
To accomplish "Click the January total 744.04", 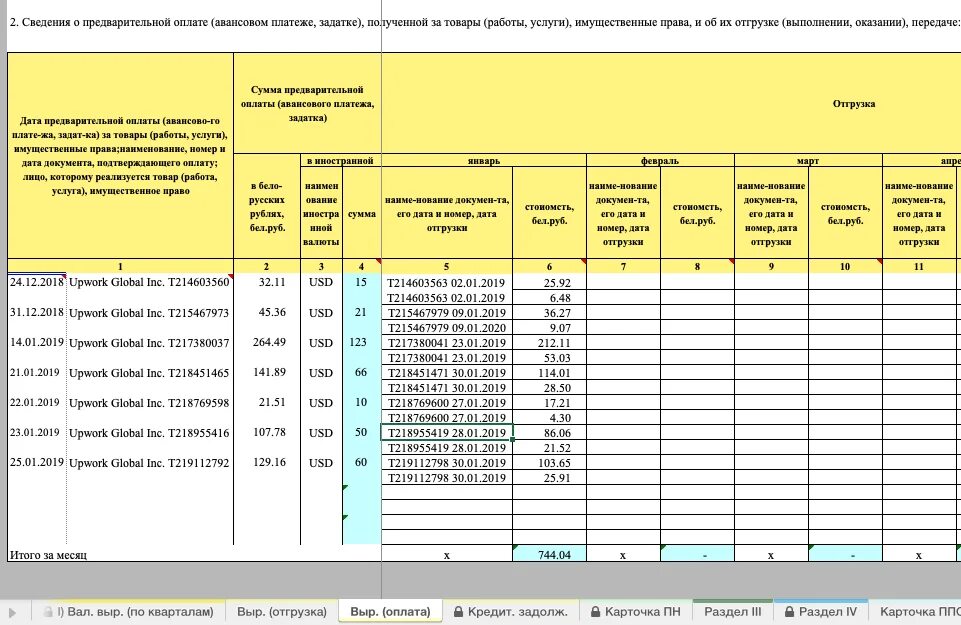I will pyautogui.click(x=549, y=555).
